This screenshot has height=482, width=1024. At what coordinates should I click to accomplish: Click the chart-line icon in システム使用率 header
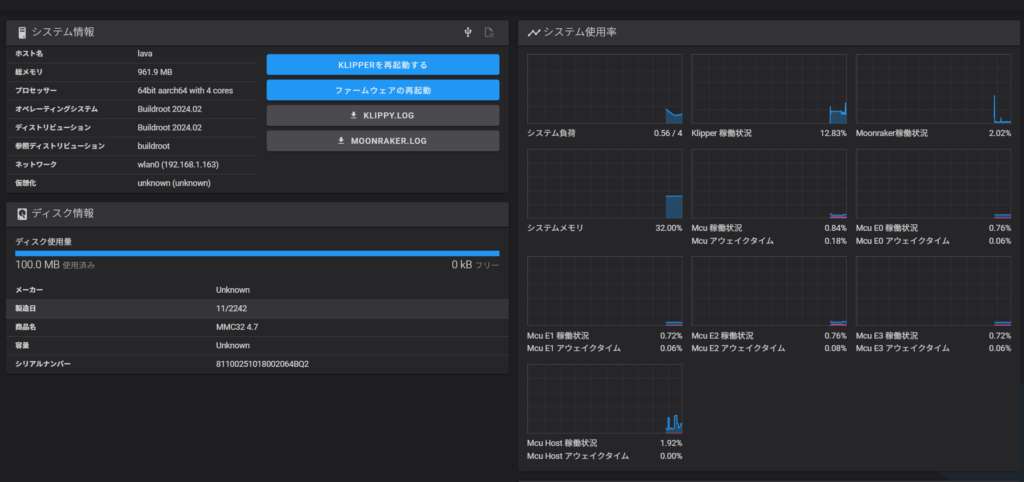point(534,32)
